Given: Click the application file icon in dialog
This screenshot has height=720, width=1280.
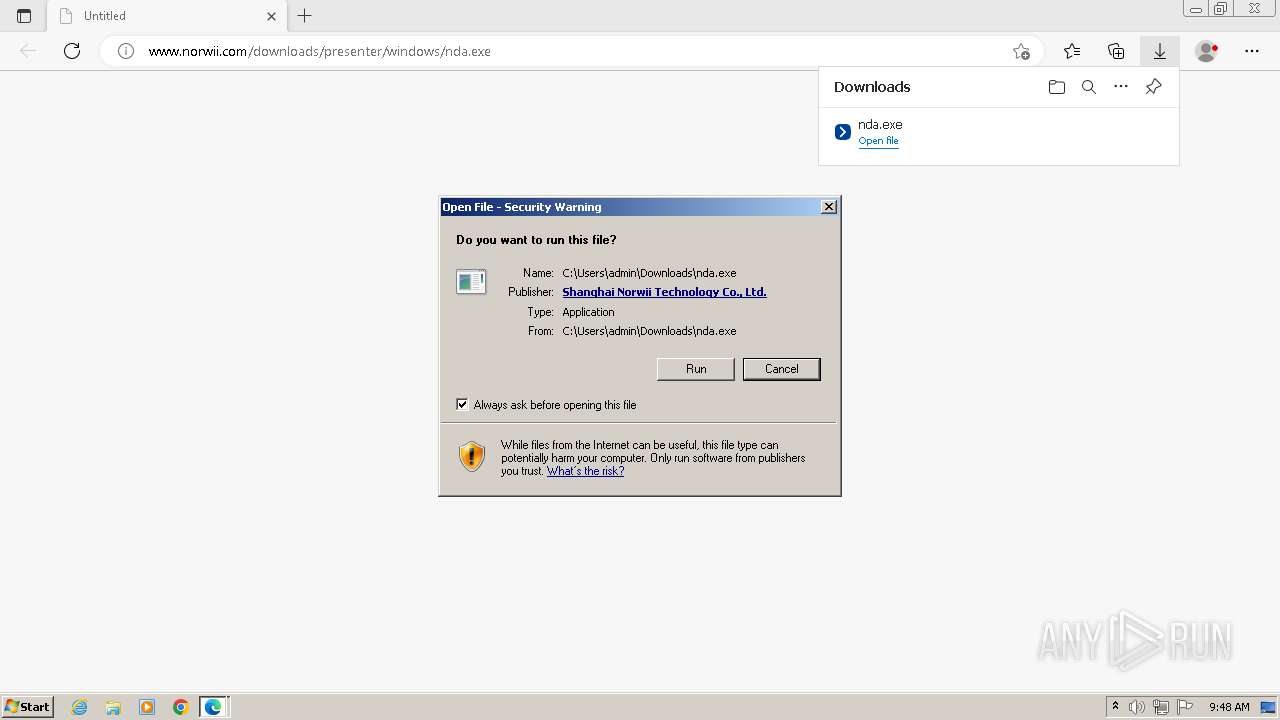Looking at the screenshot, I should point(471,282).
